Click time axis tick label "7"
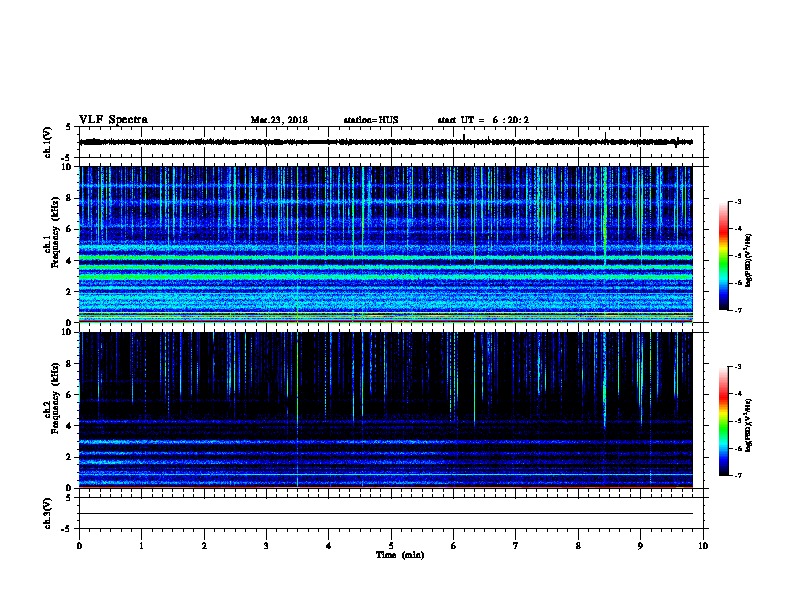Screen dimensions: 792x612 516,545
